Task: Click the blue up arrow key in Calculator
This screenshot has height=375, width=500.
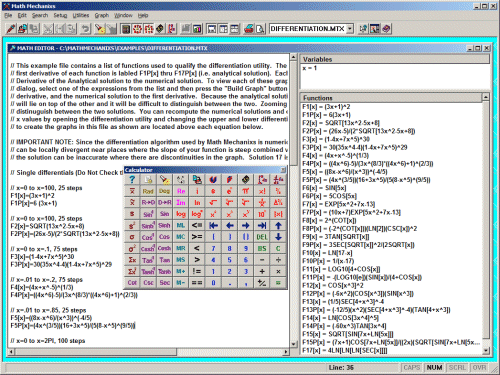Action: click(278, 226)
